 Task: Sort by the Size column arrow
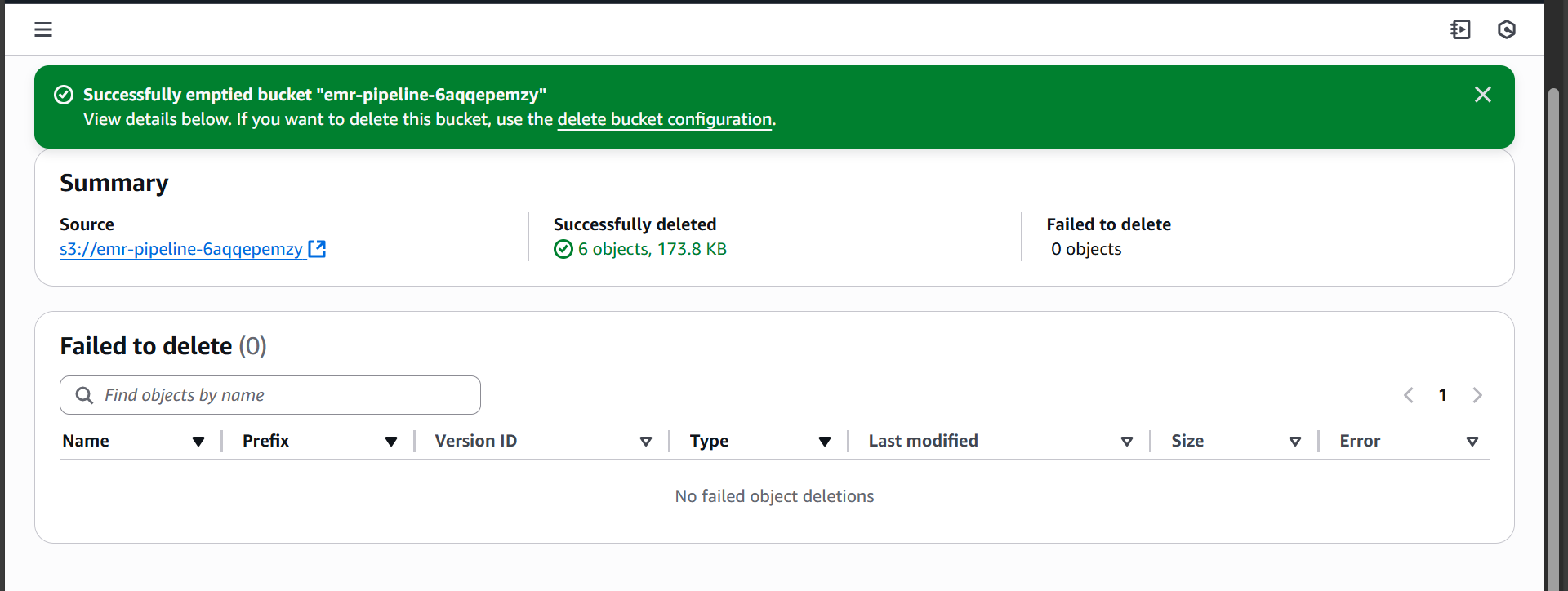[x=1295, y=442]
